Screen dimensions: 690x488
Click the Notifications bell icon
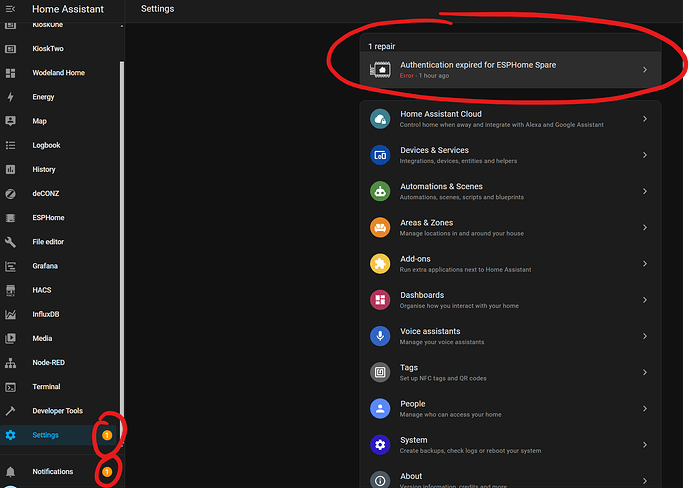point(10,472)
